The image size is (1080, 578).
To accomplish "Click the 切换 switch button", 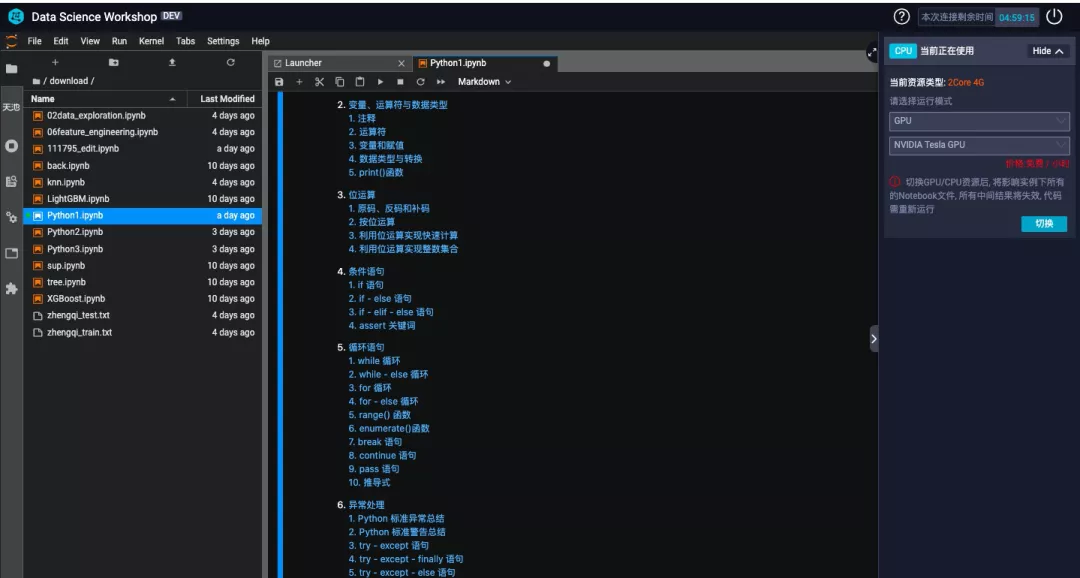I will pyautogui.click(x=1044, y=224).
